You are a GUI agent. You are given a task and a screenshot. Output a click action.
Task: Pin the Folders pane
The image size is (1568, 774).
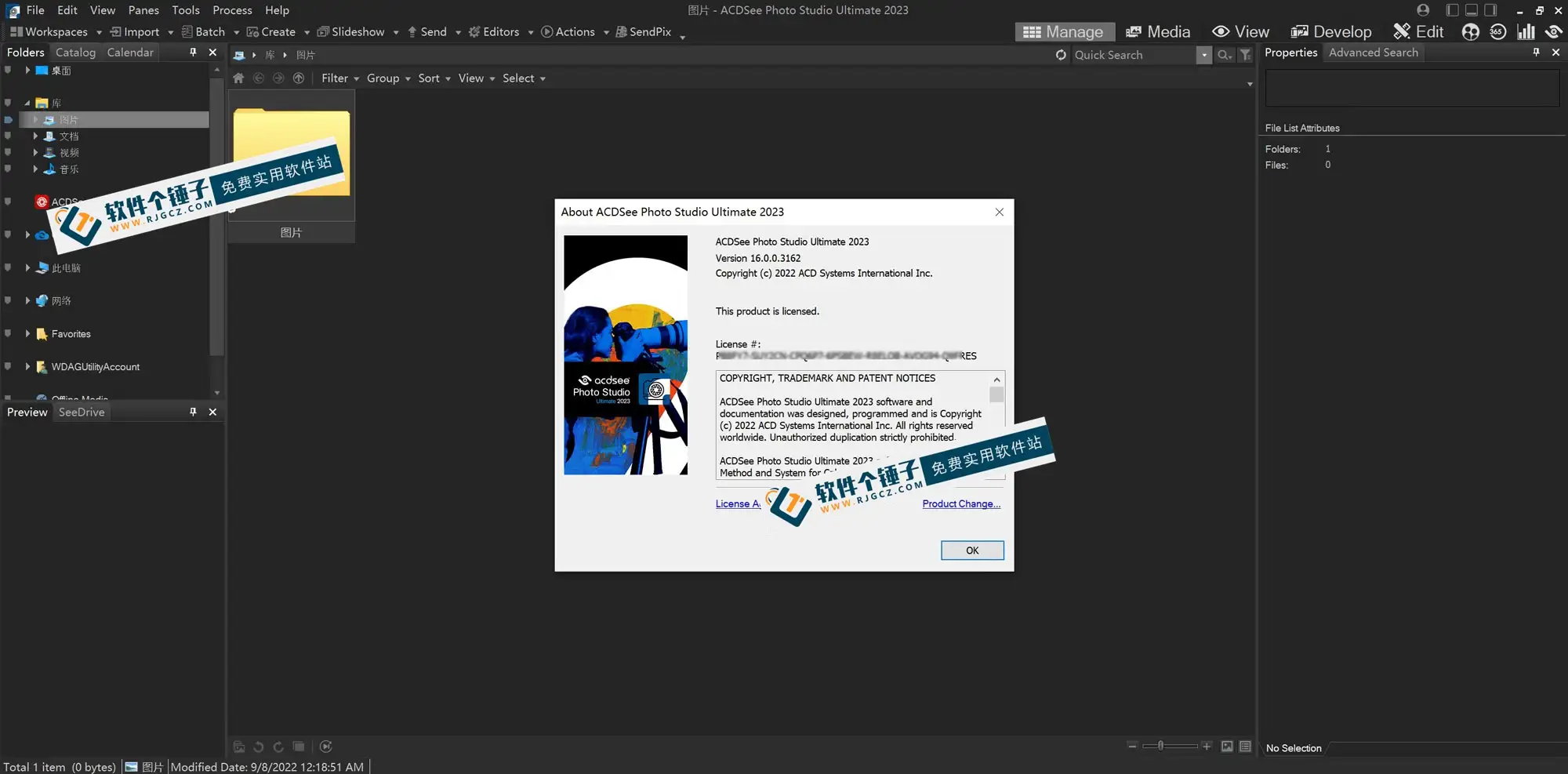point(193,52)
